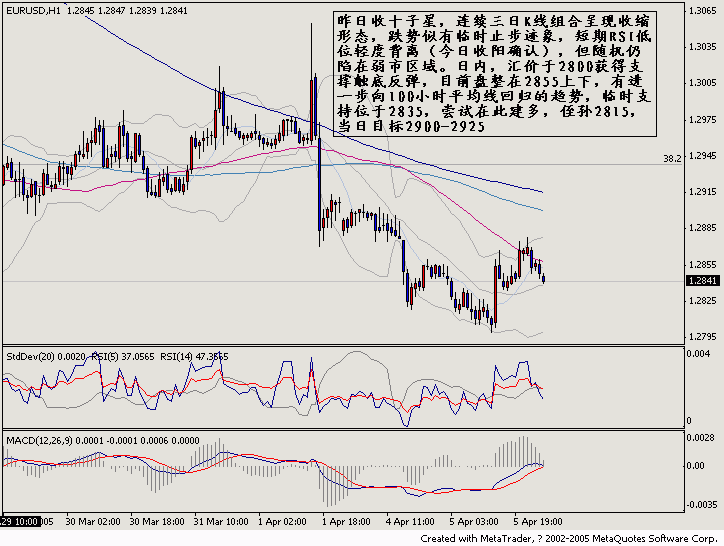Click the current price label 1.2841
Viewport: 724px width, 546px height.
tap(703, 281)
